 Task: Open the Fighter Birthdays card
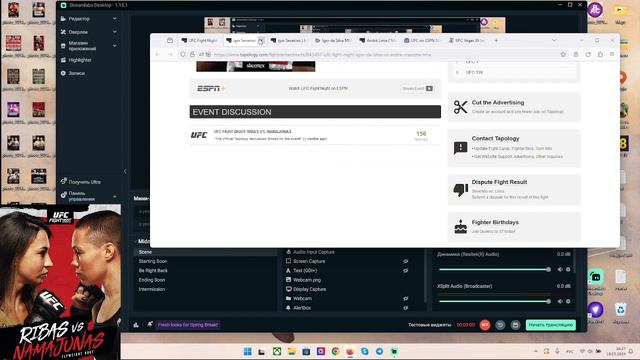tap(514, 227)
